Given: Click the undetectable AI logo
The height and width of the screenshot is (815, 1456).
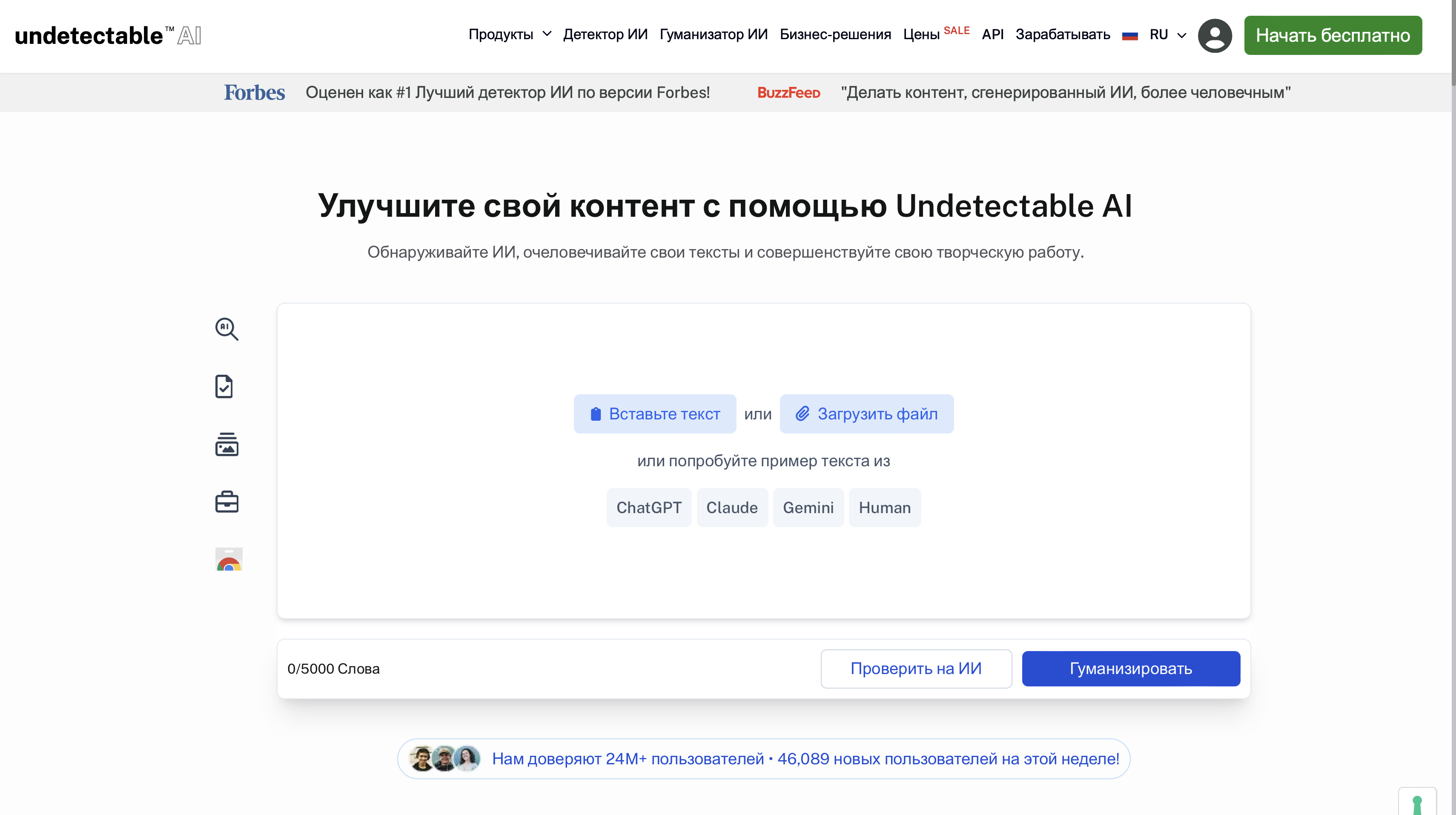Looking at the screenshot, I should (x=108, y=36).
